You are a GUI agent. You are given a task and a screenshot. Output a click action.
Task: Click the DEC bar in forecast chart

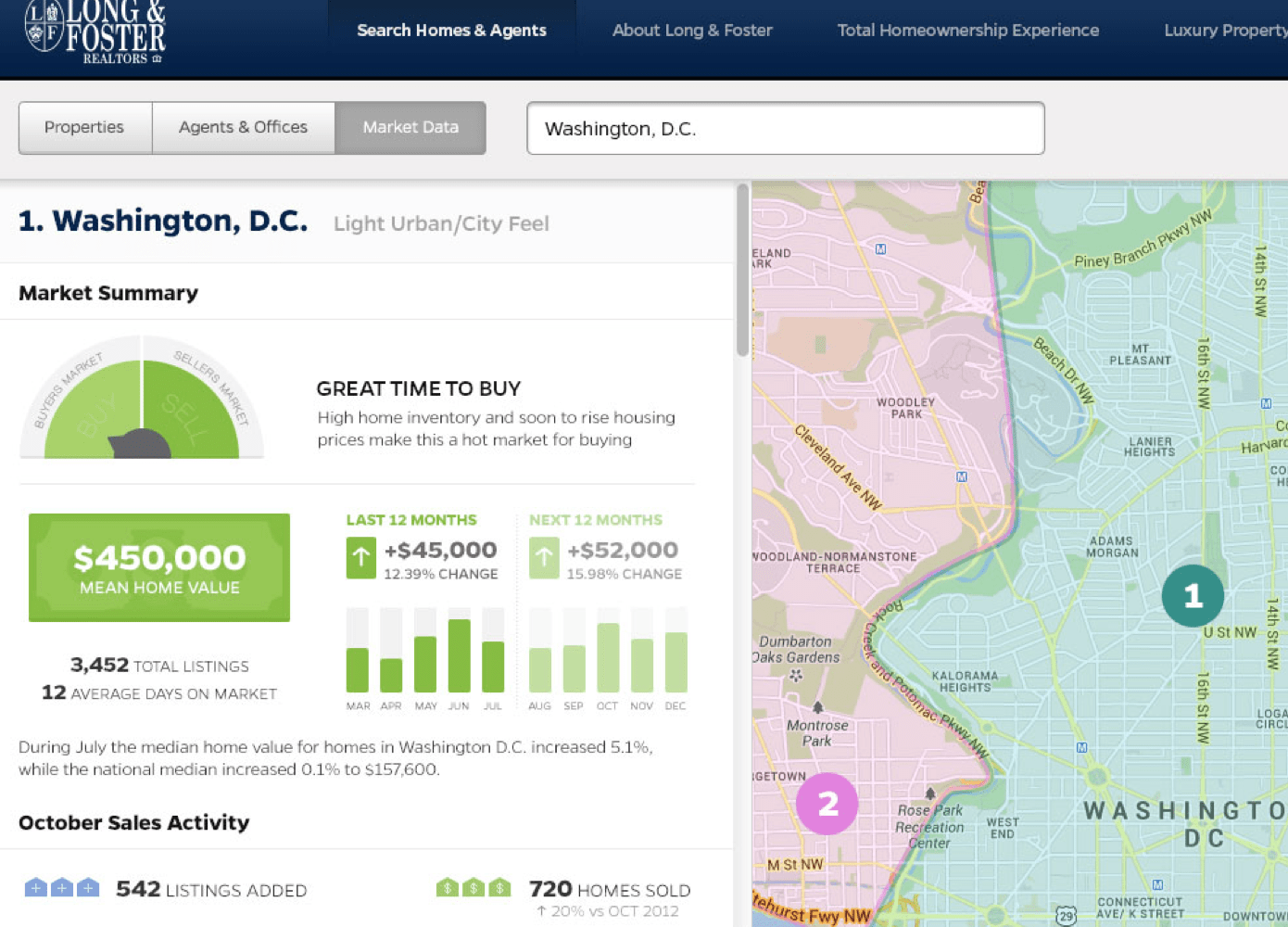(x=676, y=662)
